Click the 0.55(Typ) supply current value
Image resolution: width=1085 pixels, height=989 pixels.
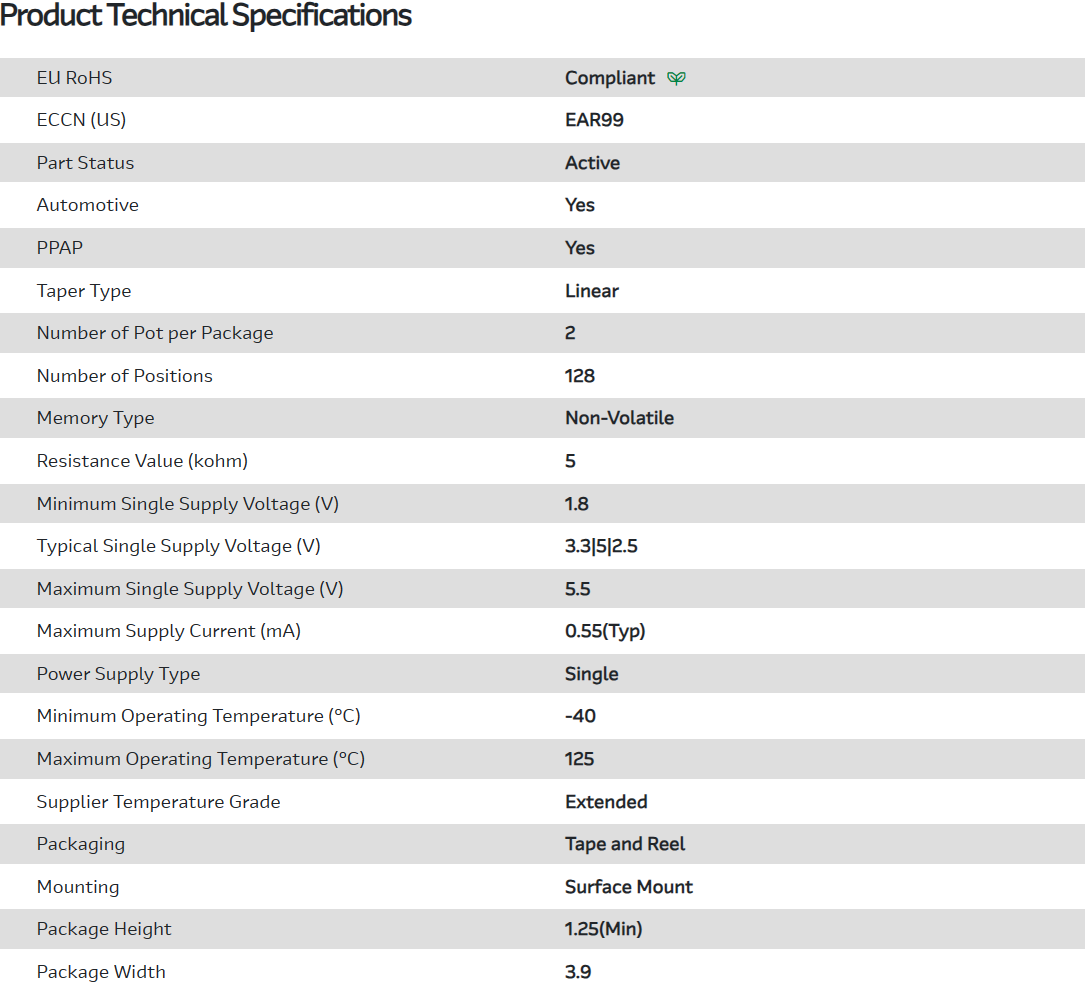click(x=605, y=631)
